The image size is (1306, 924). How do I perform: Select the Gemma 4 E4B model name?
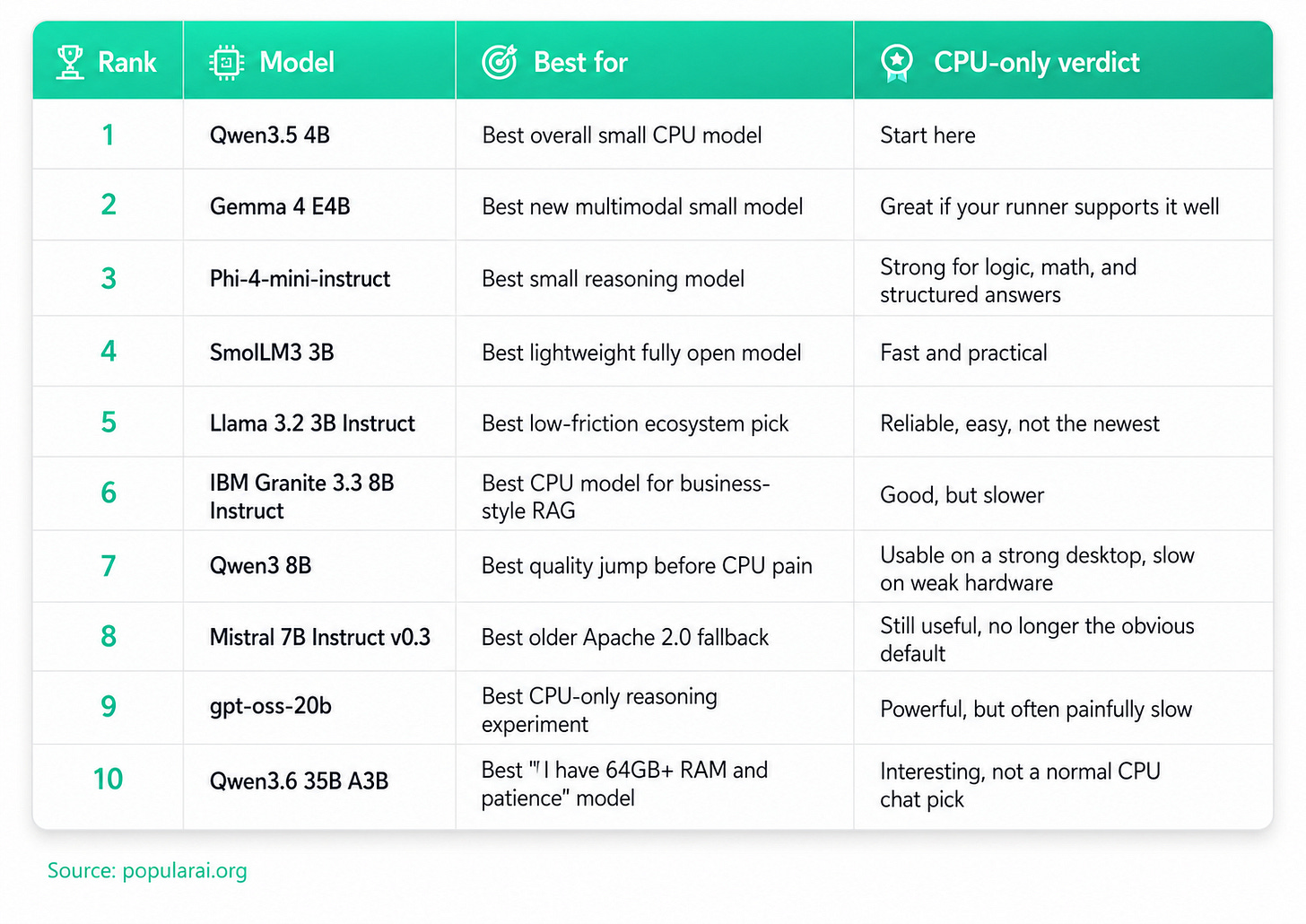pos(280,206)
